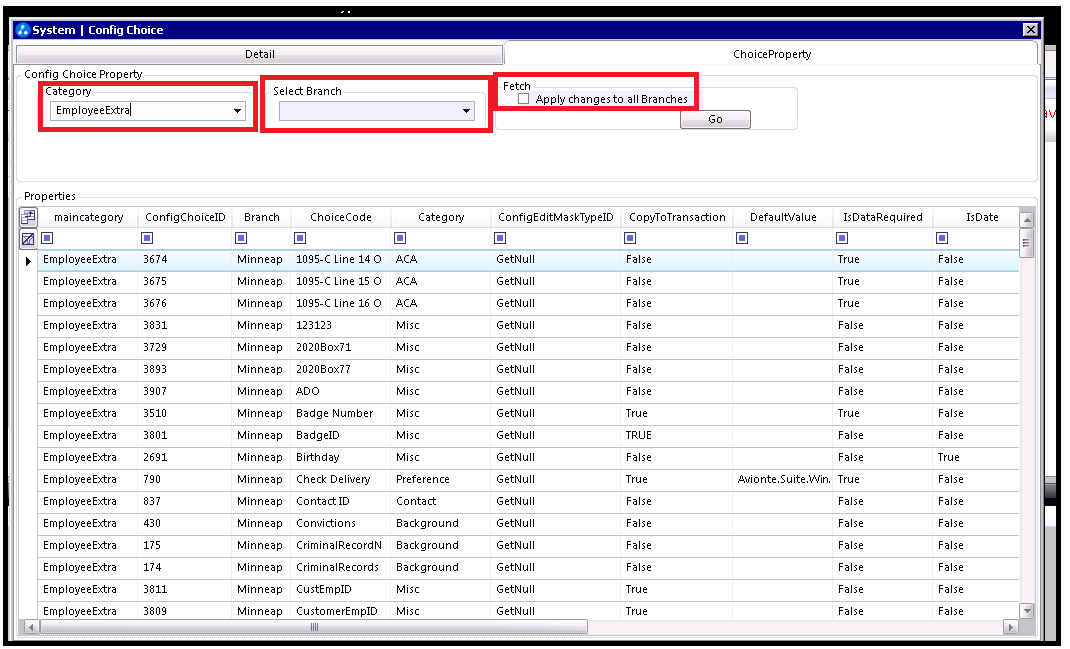Image resolution: width=1070 pixels, height=649 pixels.
Task: Sort by ConfigChoiceID column header
Action: click(185, 217)
